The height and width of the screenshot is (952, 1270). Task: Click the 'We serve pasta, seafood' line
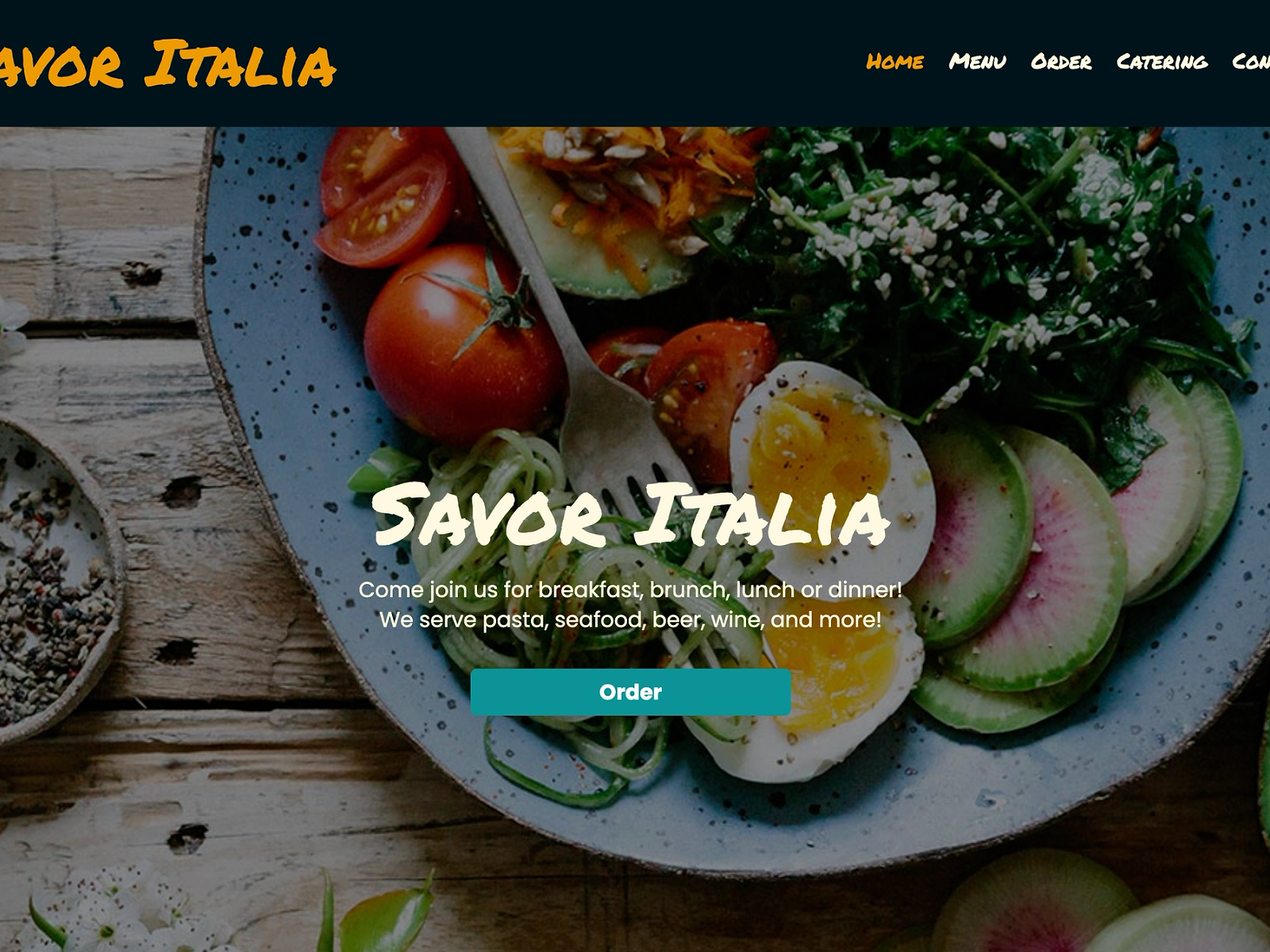[x=630, y=620]
